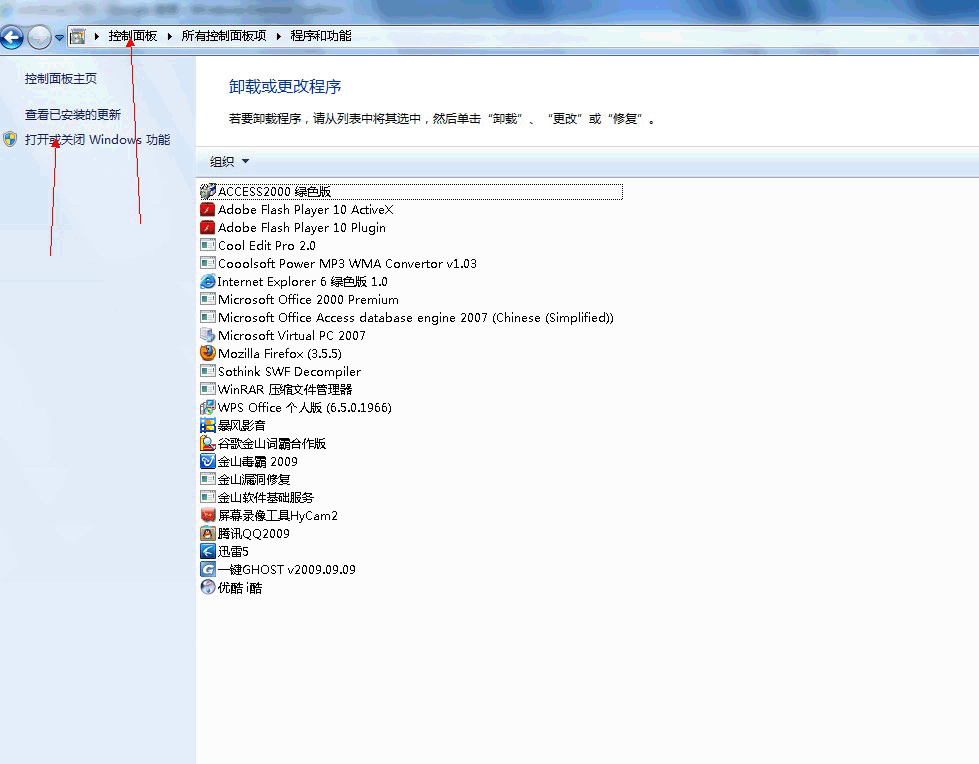Screen dimensions: 979x764
Task: Select the text Microsoft Virtual PC 2007
Action: point(292,336)
